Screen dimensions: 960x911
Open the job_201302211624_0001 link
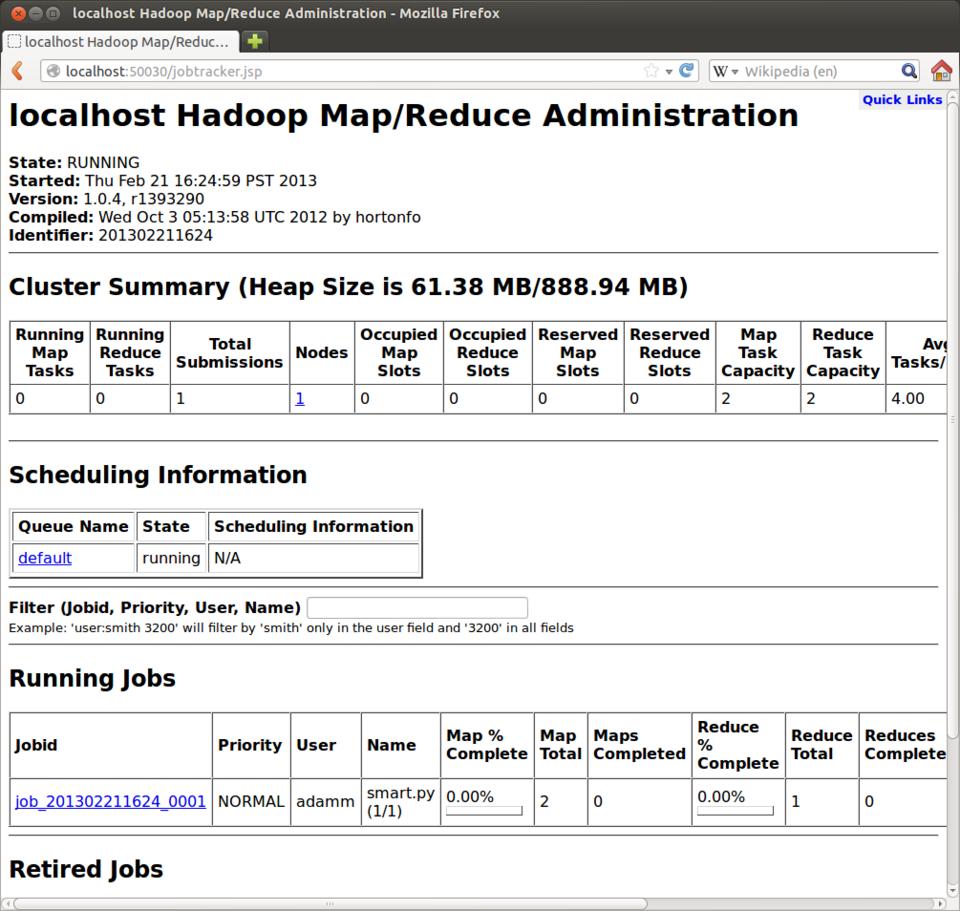click(110, 801)
